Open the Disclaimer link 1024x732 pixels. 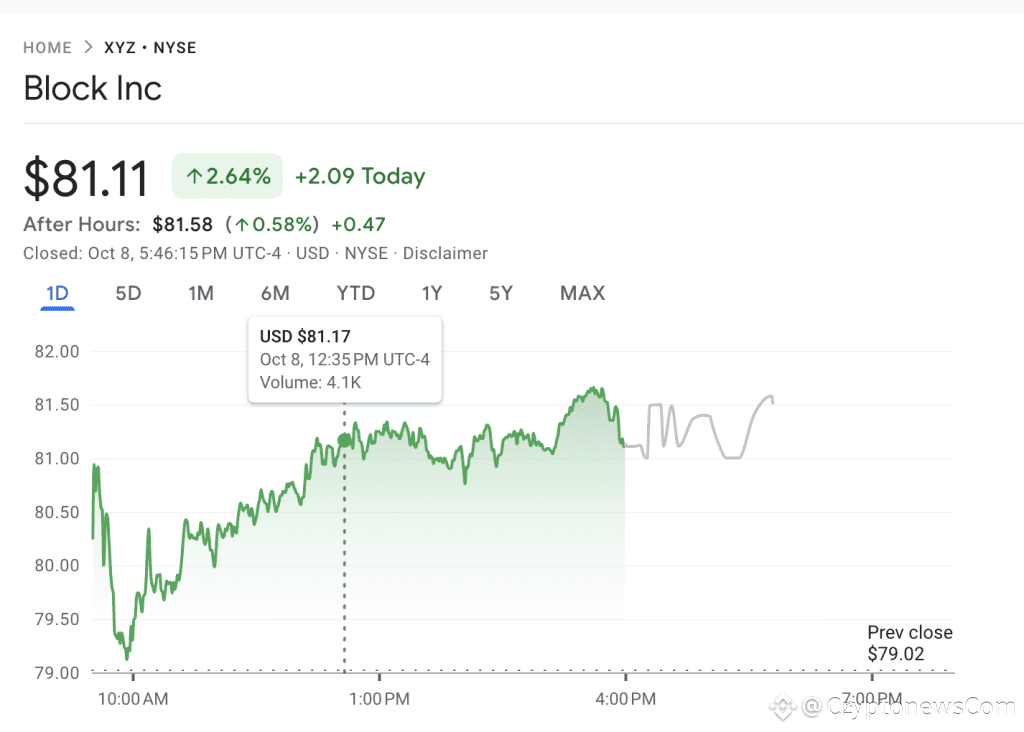click(445, 254)
